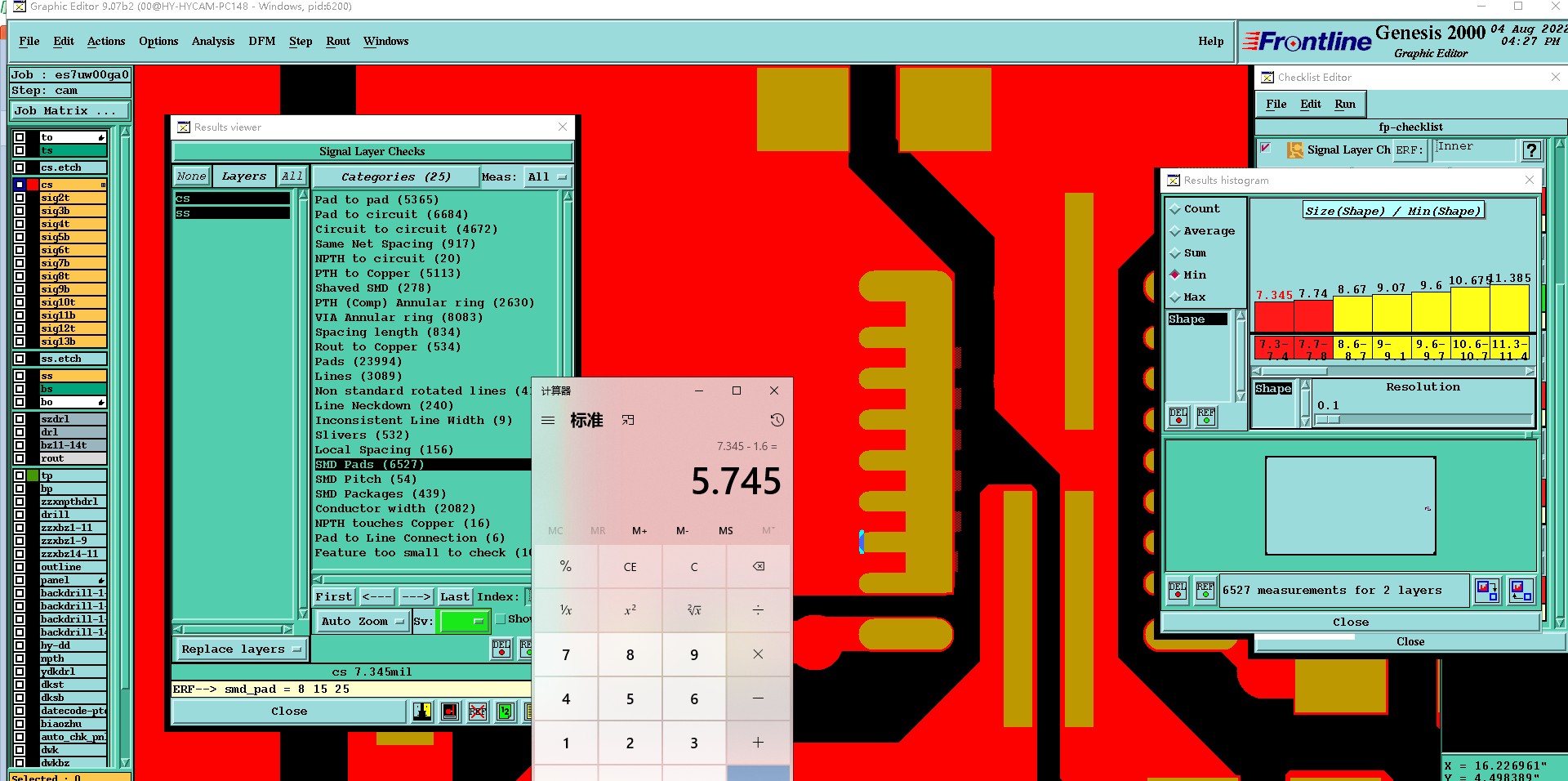The height and width of the screenshot is (781, 1568).
Task: Click REF icon beside measurements text in histogram
Action: click(x=1205, y=590)
